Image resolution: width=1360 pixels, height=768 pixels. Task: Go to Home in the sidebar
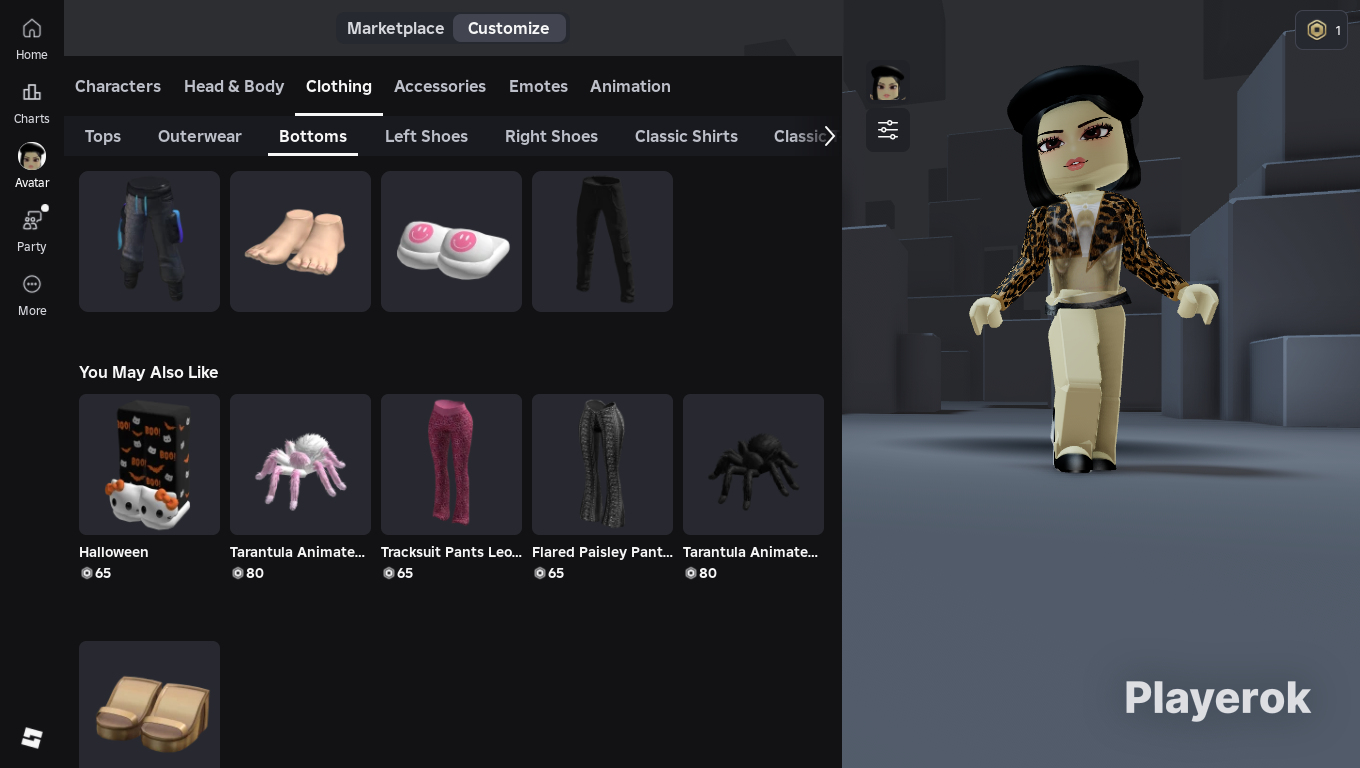pos(32,40)
